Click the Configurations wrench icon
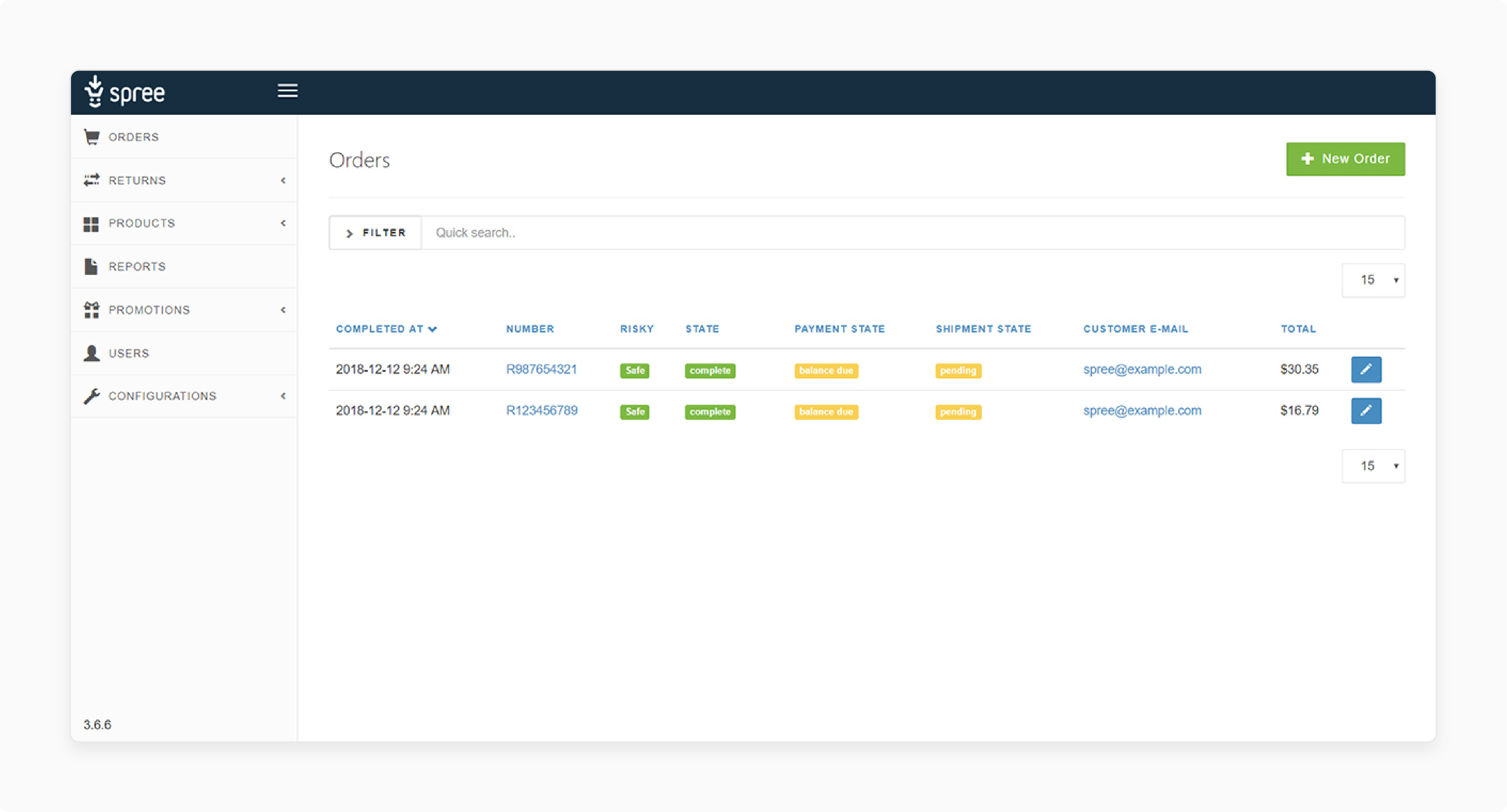This screenshot has height=812, width=1507. coord(92,396)
